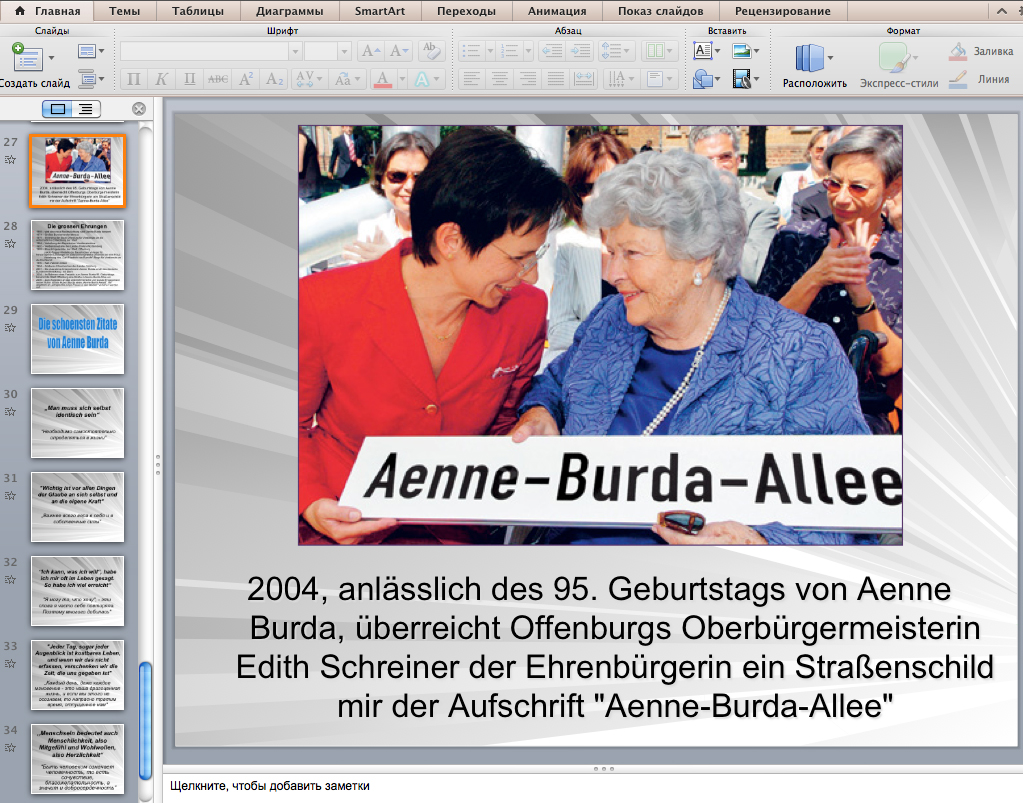Open bulleted list style dropdown arrow
The width and height of the screenshot is (1023, 803).
point(490,51)
